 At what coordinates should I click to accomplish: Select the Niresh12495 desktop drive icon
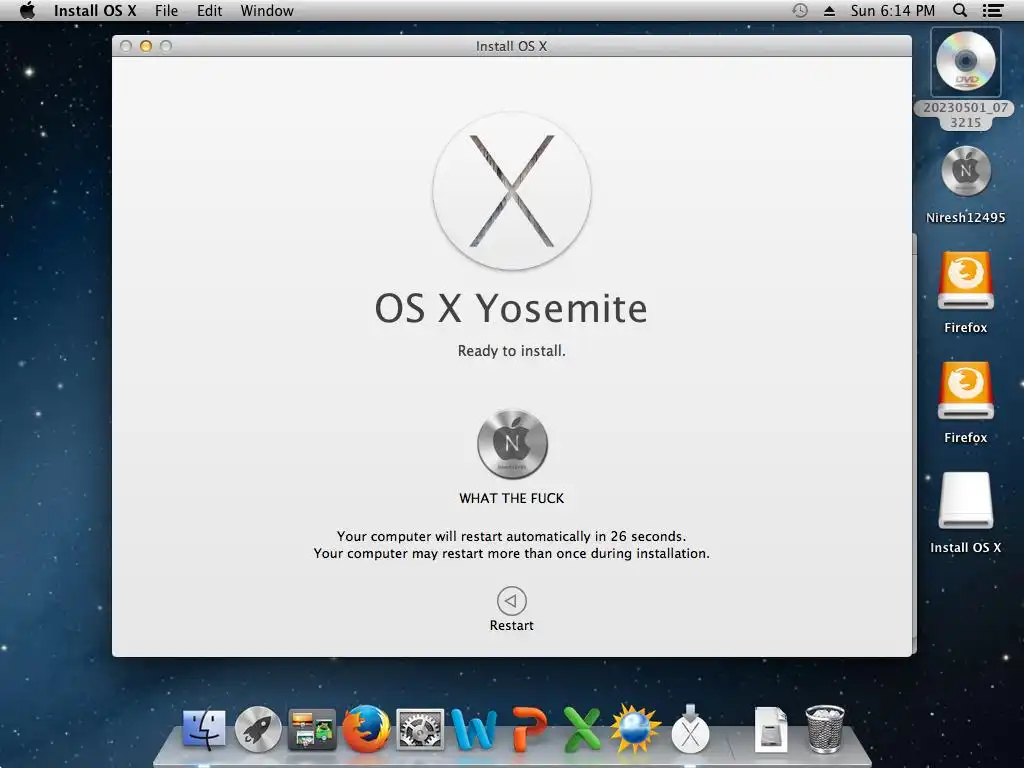966,171
